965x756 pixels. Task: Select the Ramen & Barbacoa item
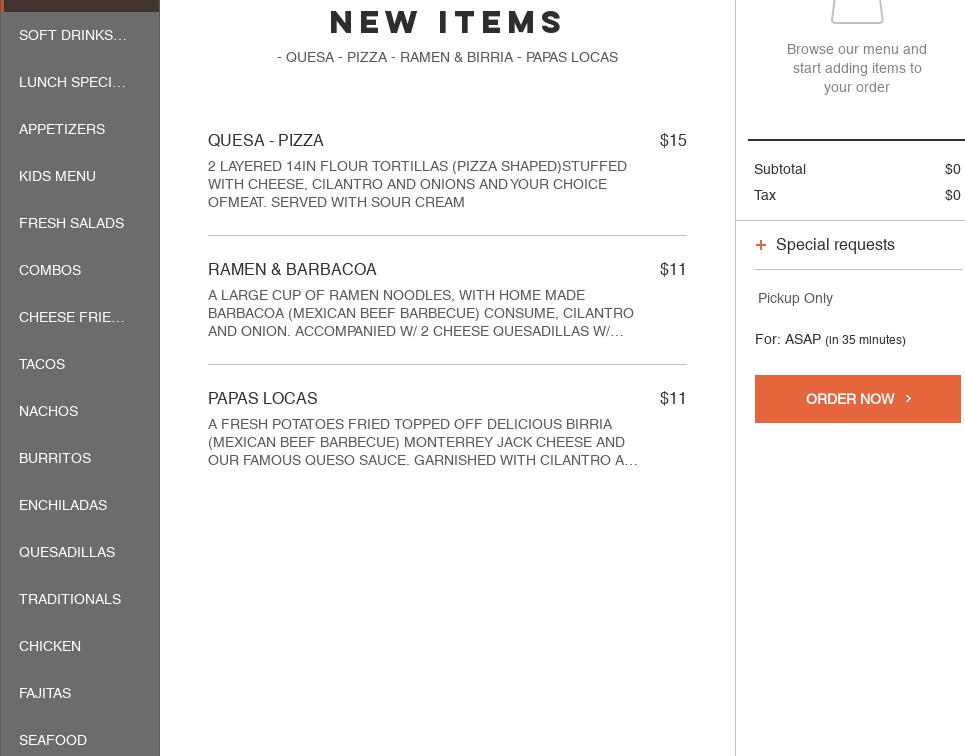point(447,299)
